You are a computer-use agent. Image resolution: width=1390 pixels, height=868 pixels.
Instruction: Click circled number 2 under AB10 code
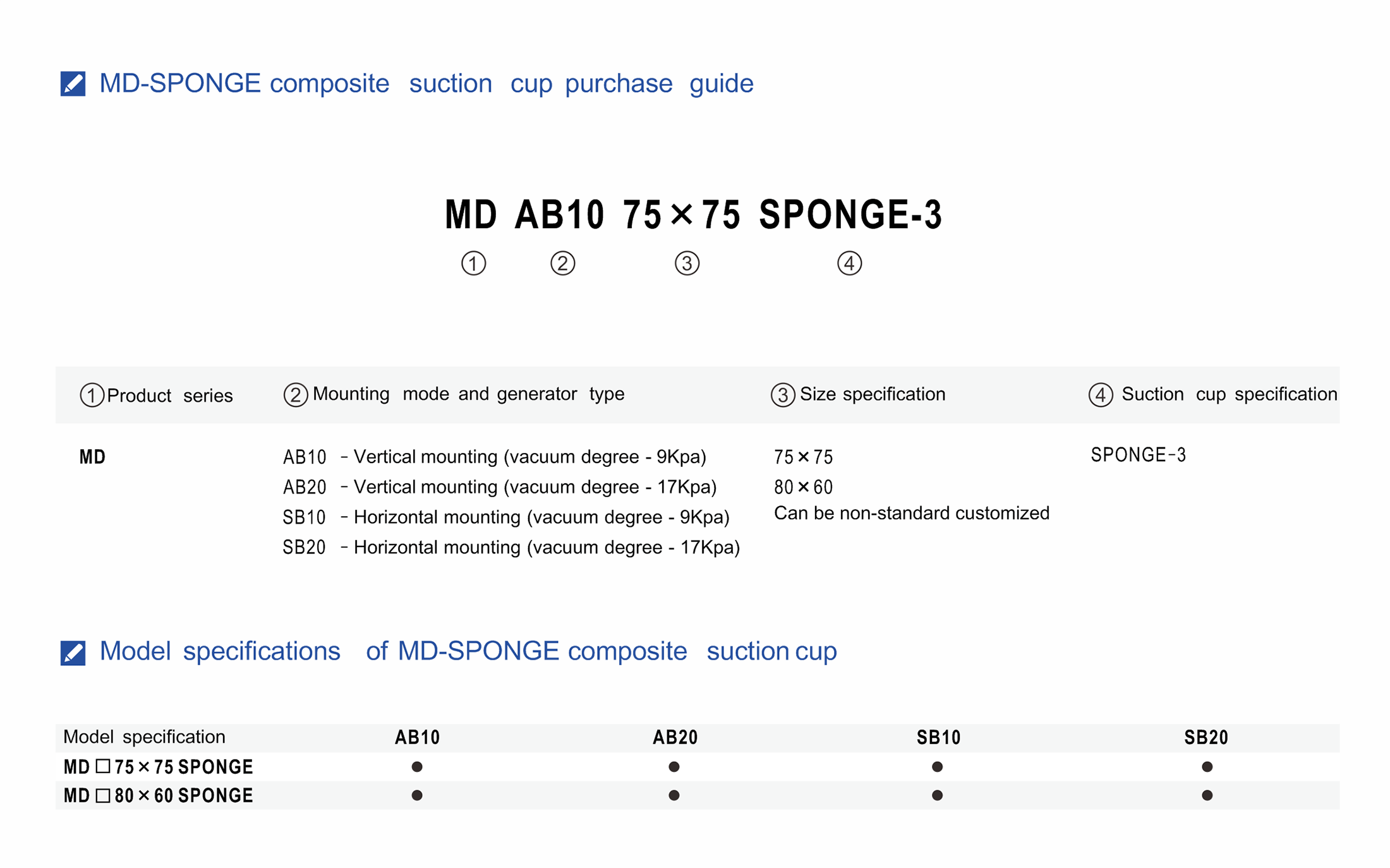562,263
